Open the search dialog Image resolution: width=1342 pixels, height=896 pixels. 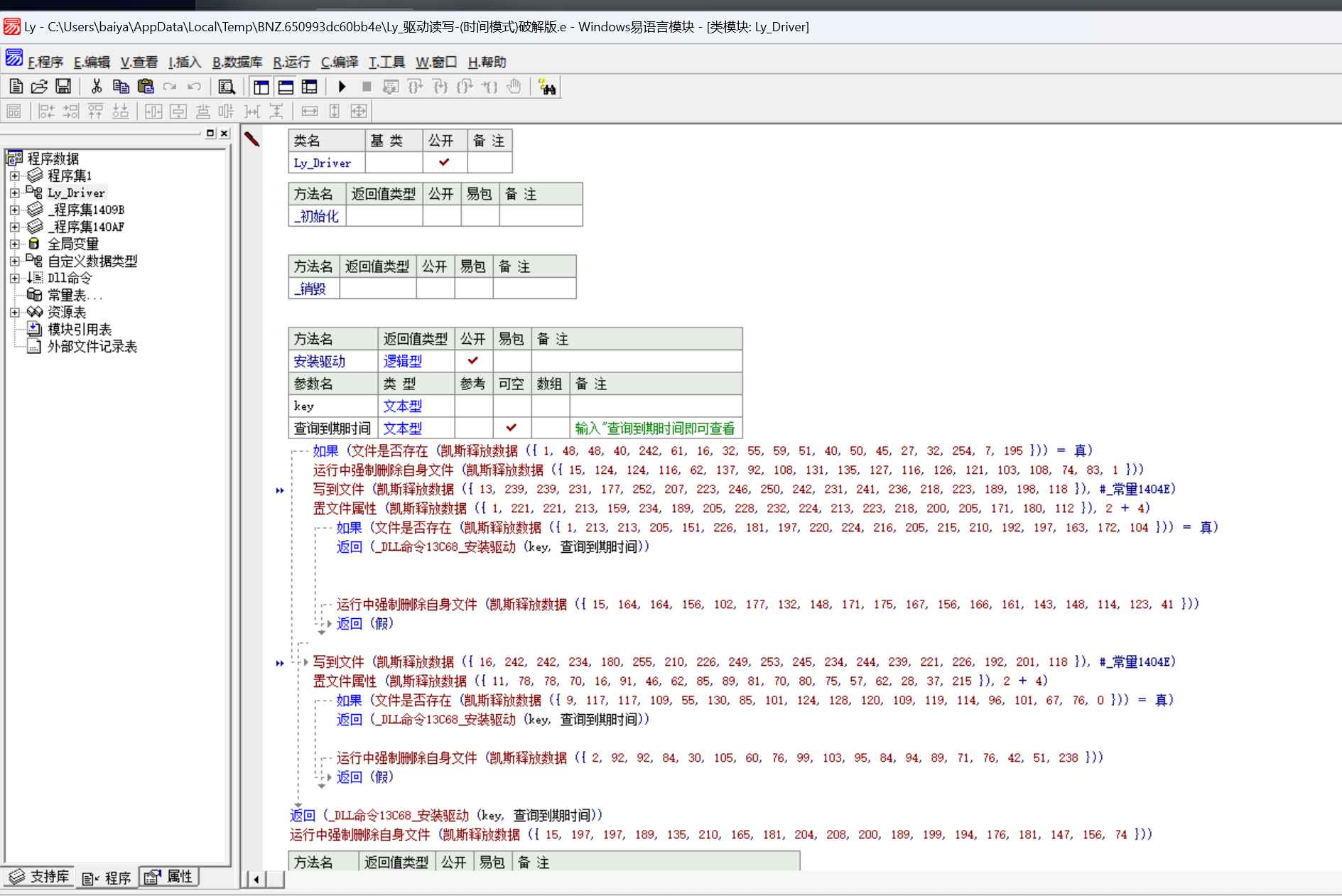pos(226,86)
